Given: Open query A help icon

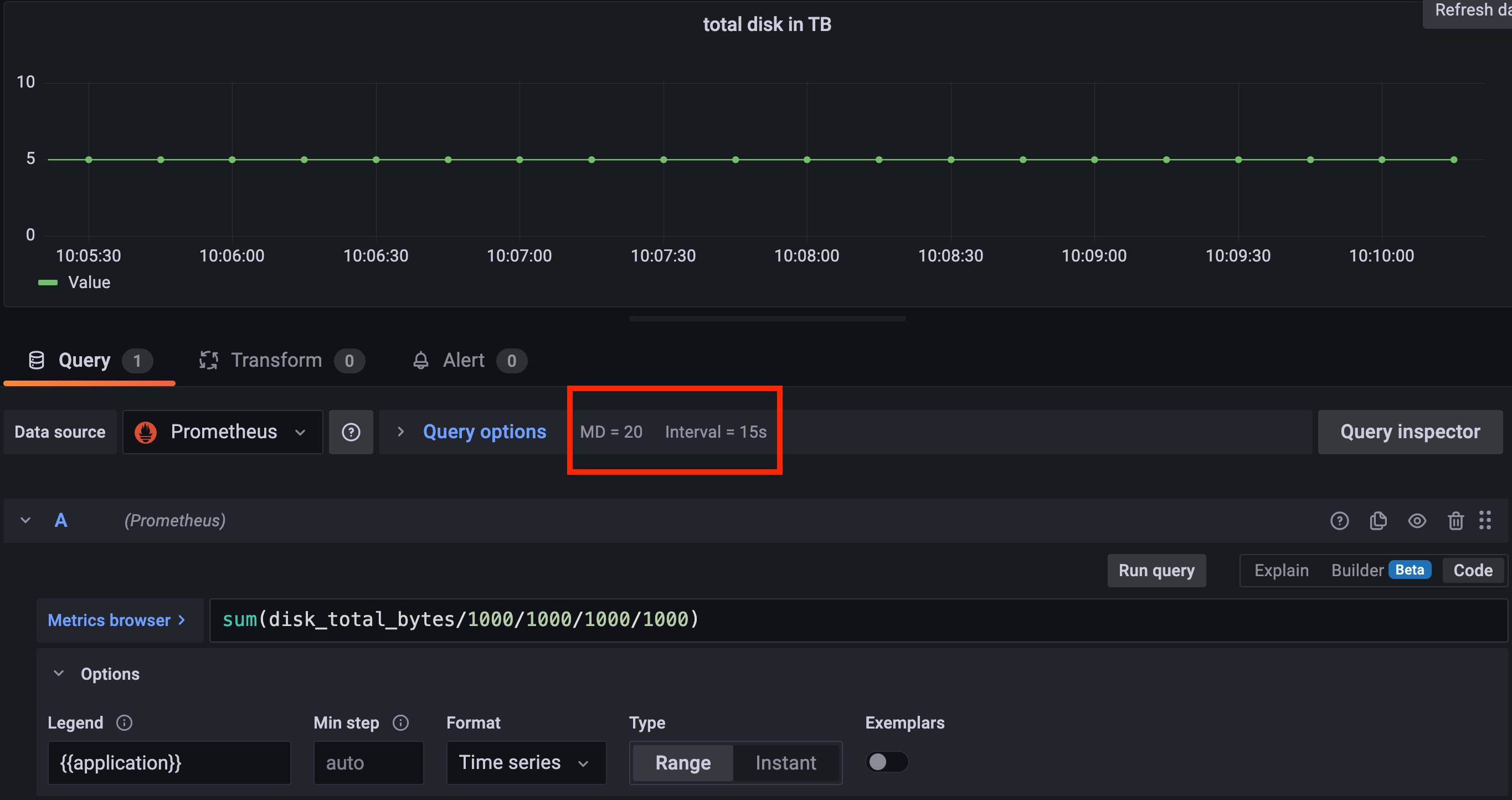Looking at the screenshot, I should (x=1339, y=521).
